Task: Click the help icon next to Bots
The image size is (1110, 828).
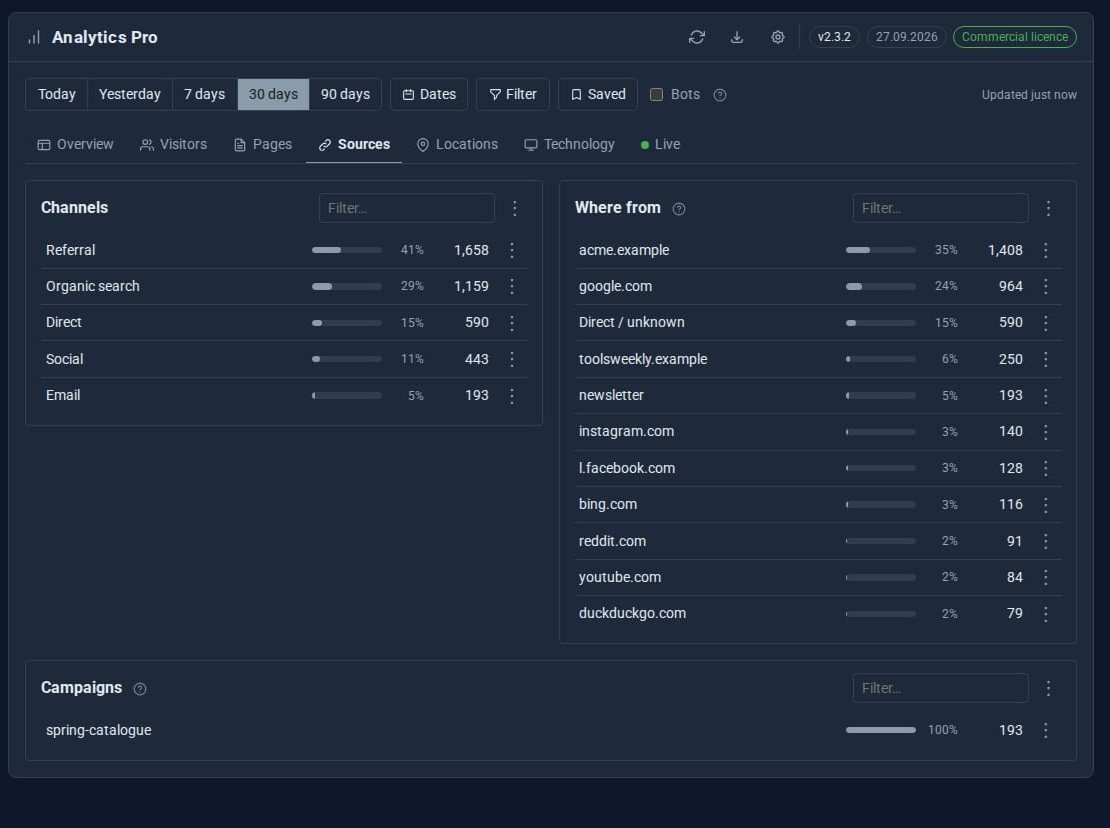Action: click(720, 95)
